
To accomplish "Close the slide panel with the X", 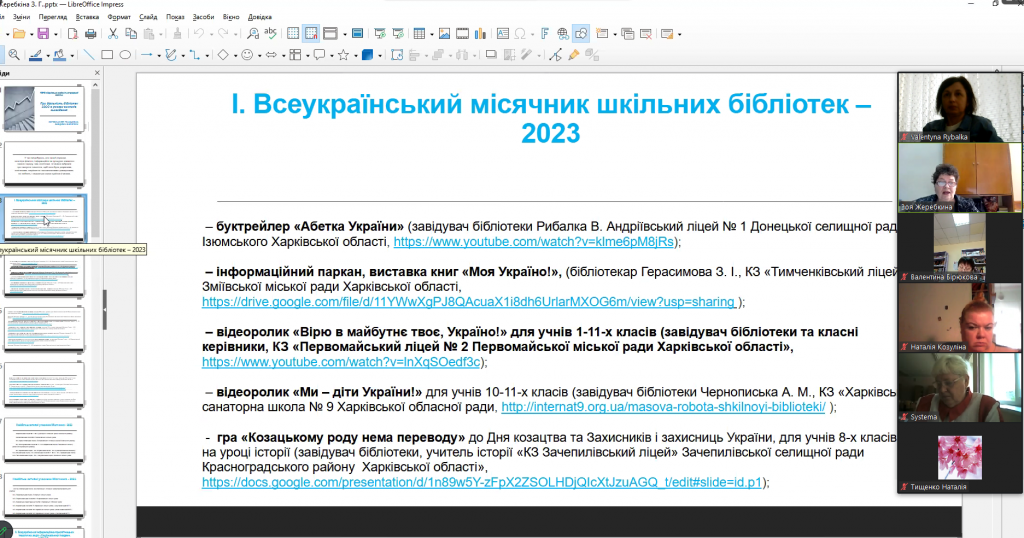I will 97,72.
